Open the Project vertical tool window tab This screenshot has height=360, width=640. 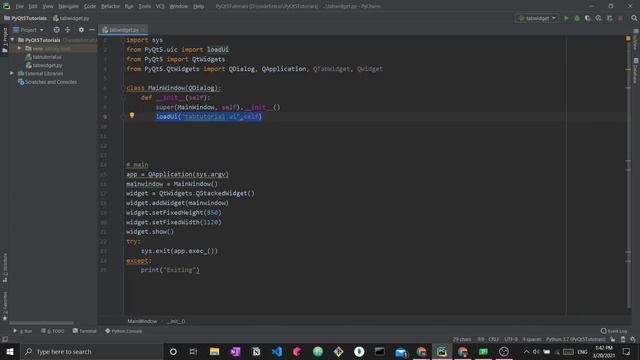click(5, 40)
